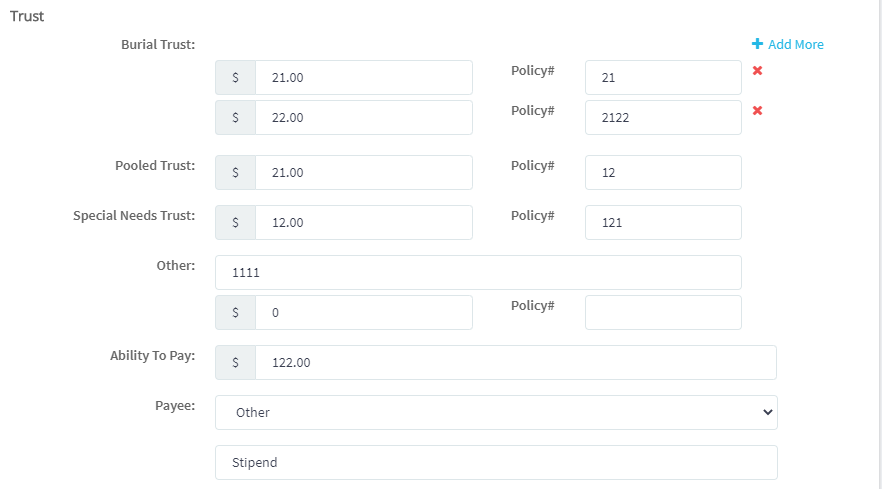Click the Add More plus icon
This screenshot has width=882, height=489.
[x=757, y=45]
